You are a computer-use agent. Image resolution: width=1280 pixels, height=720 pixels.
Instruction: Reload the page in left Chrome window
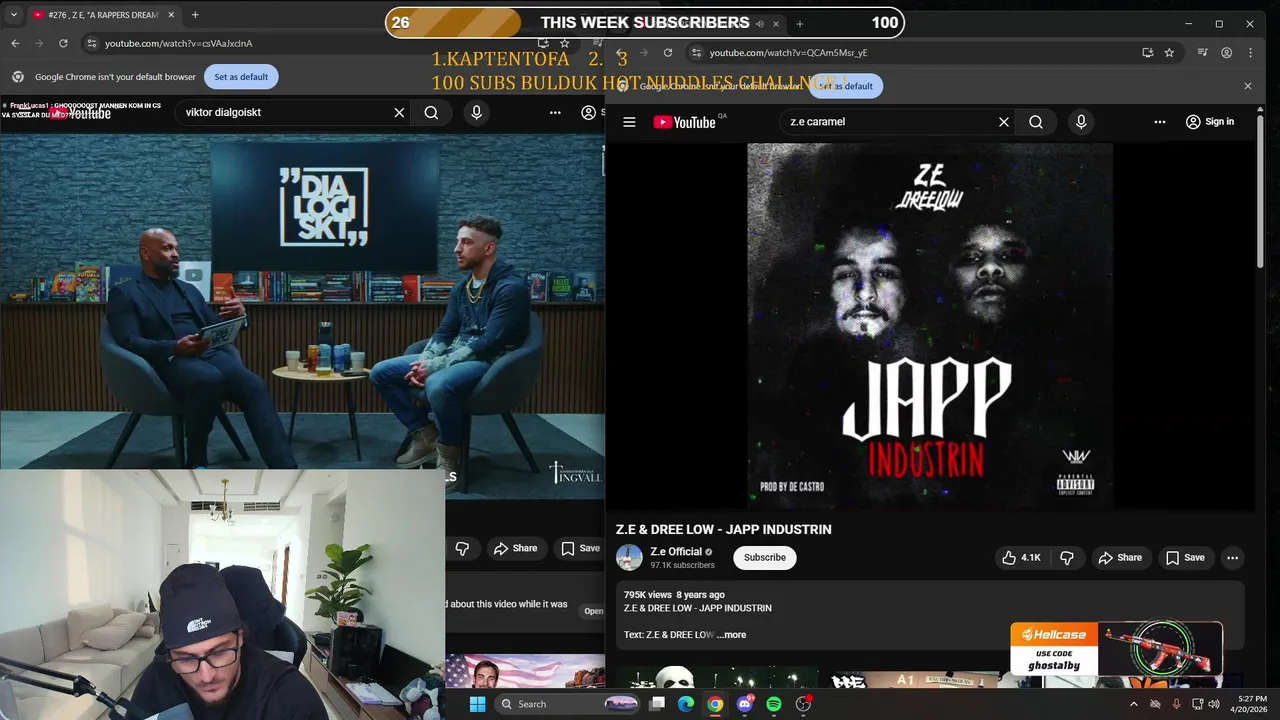pos(63,43)
